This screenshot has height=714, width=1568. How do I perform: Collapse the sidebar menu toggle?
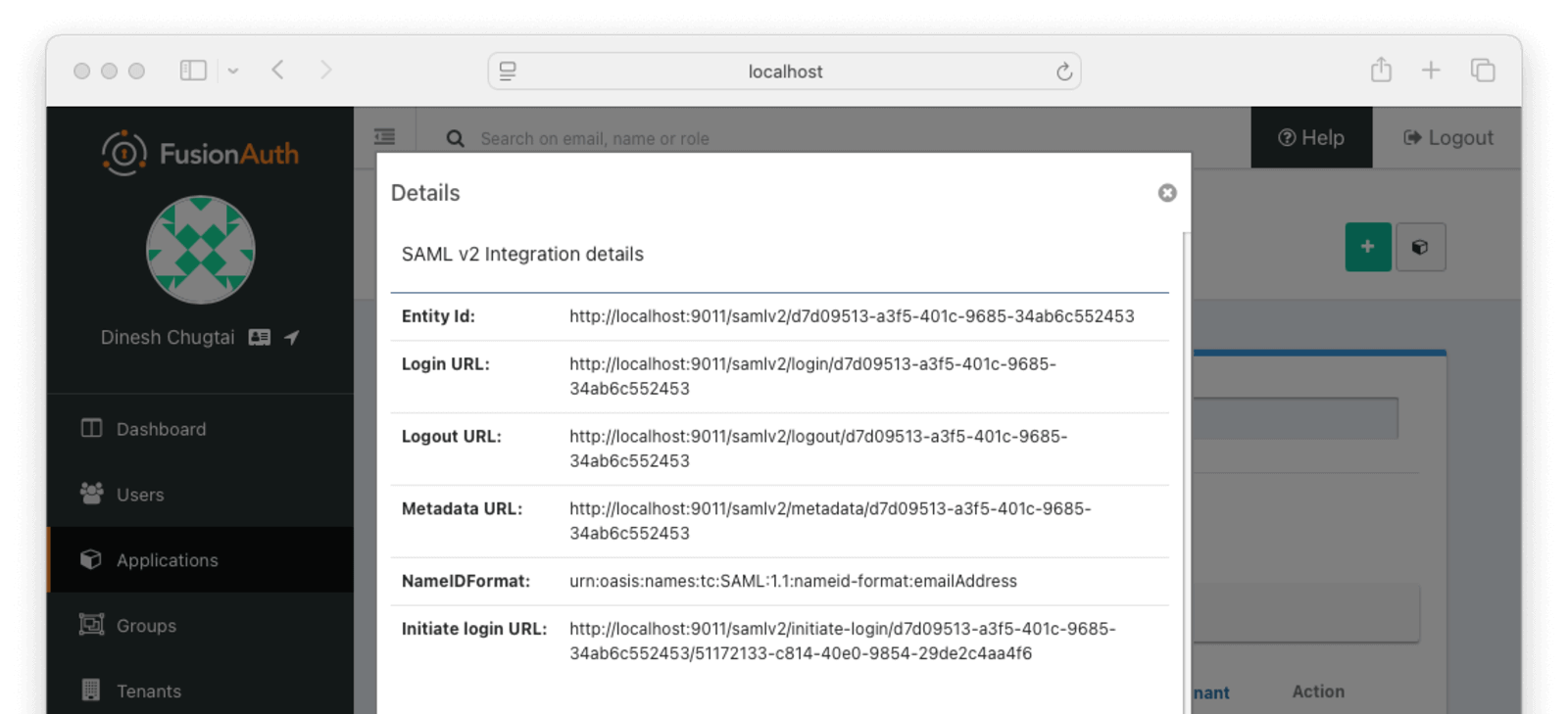pyautogui.click(x=385, y=137)
